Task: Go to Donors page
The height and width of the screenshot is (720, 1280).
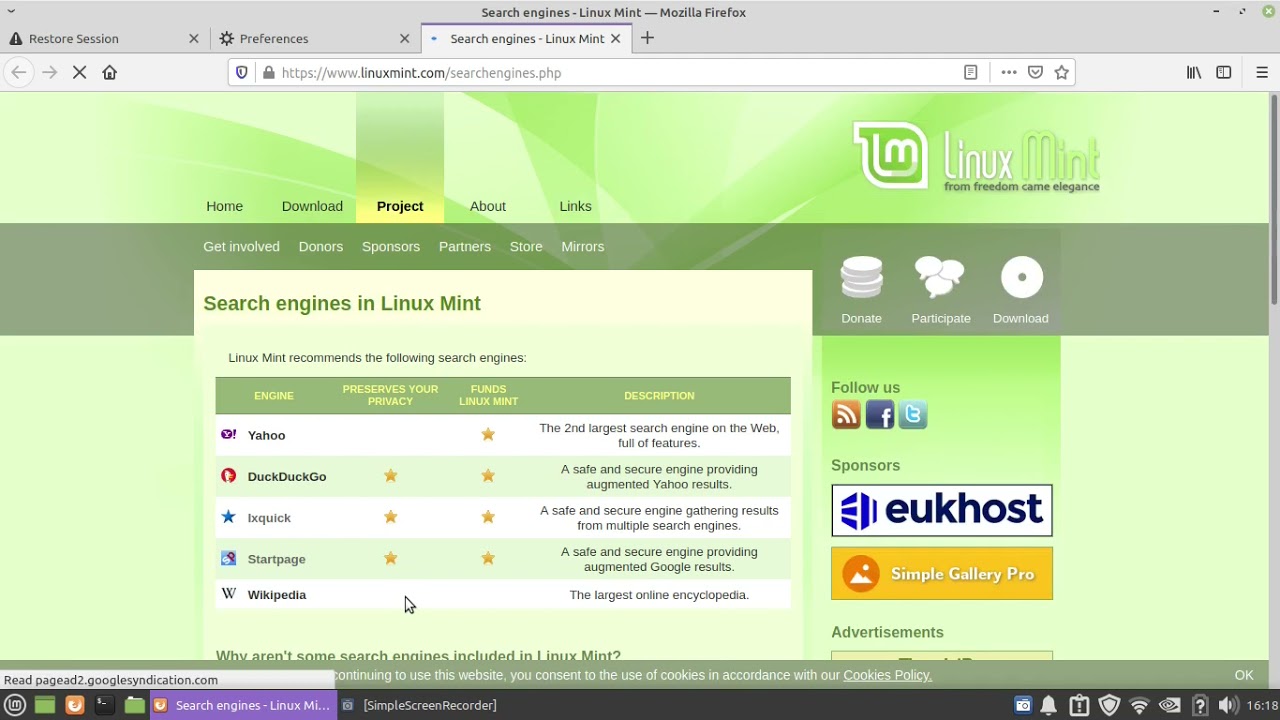Action: [x=320, y=246]
